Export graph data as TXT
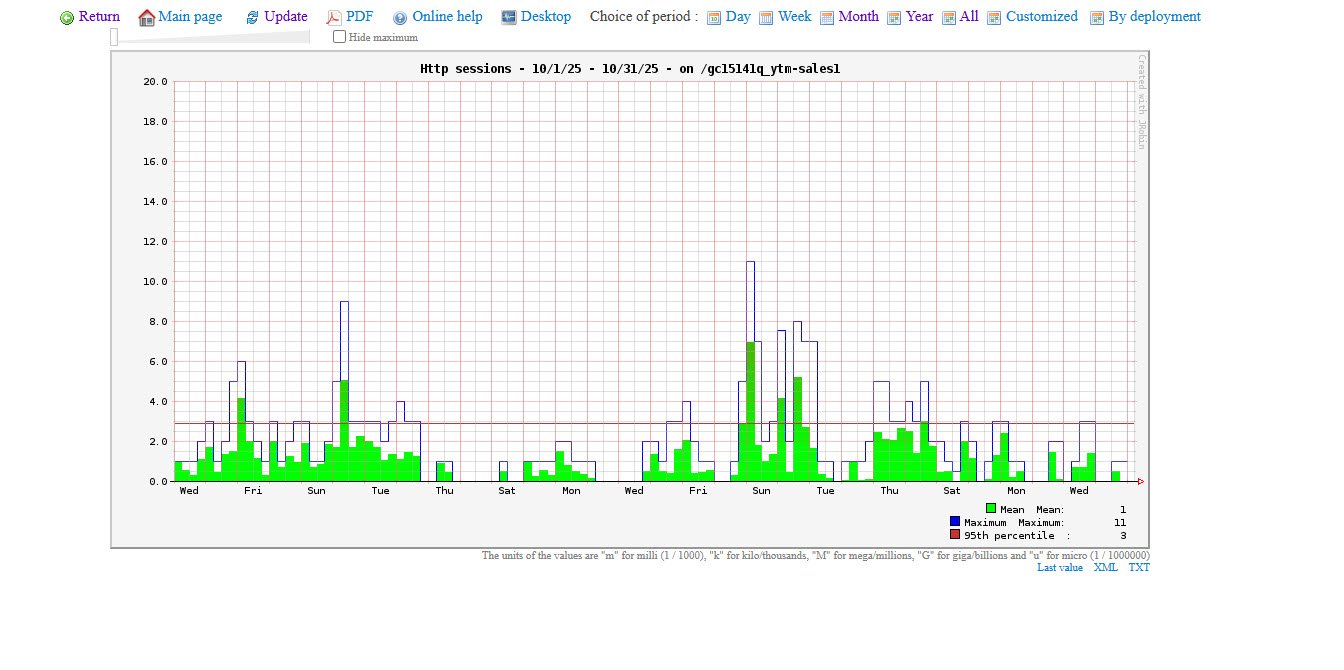This screenshot has width=1344, height=670. point(1139,568)
